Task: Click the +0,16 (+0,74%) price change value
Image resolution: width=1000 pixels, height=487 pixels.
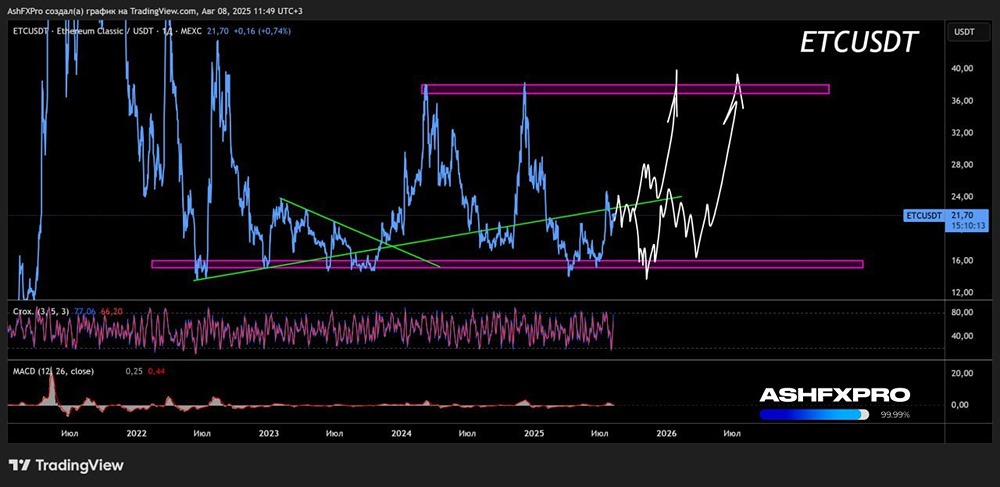Action: pyautogui.click(x=263, y=31)
